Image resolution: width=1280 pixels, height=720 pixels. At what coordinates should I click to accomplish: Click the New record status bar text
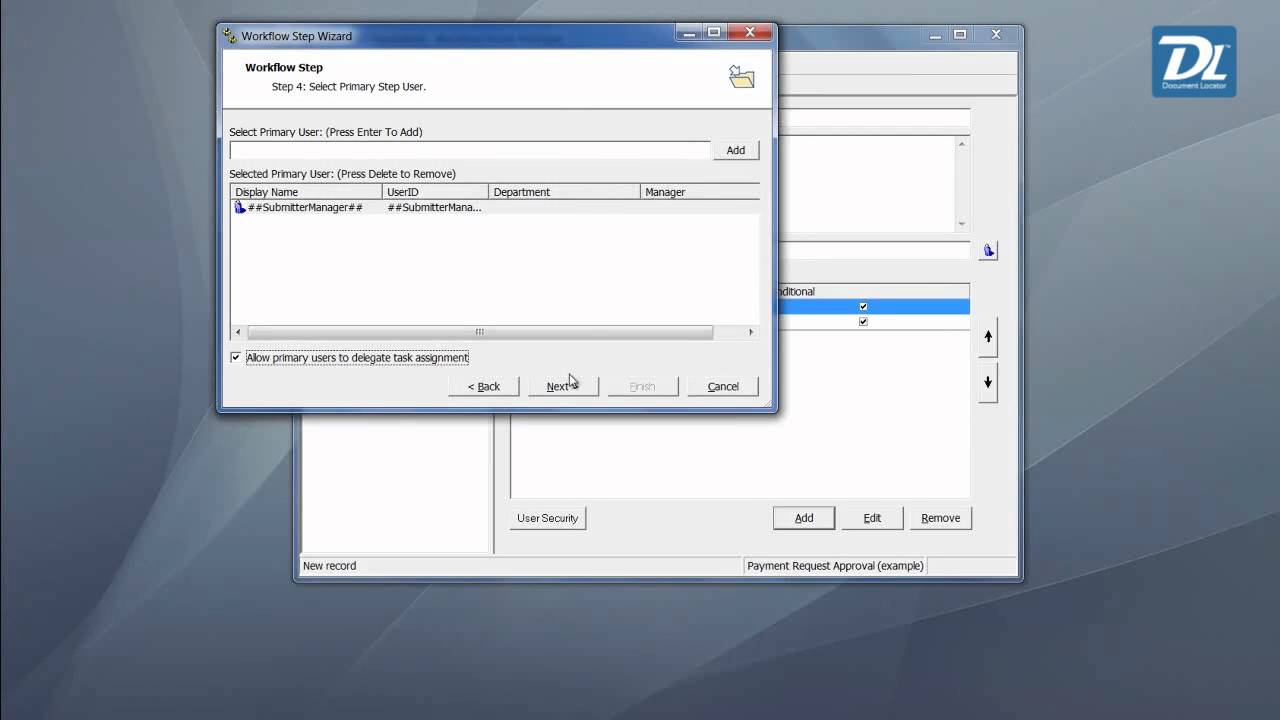tap(329, 566)
